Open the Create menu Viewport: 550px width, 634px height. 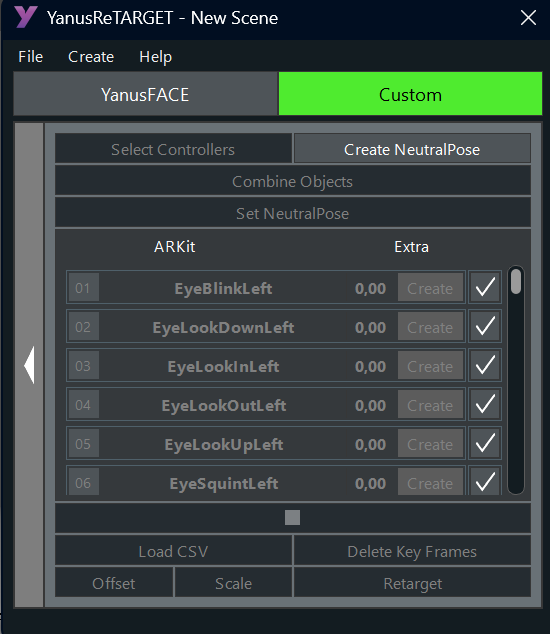pyautogui.click(x=91, y=57)
